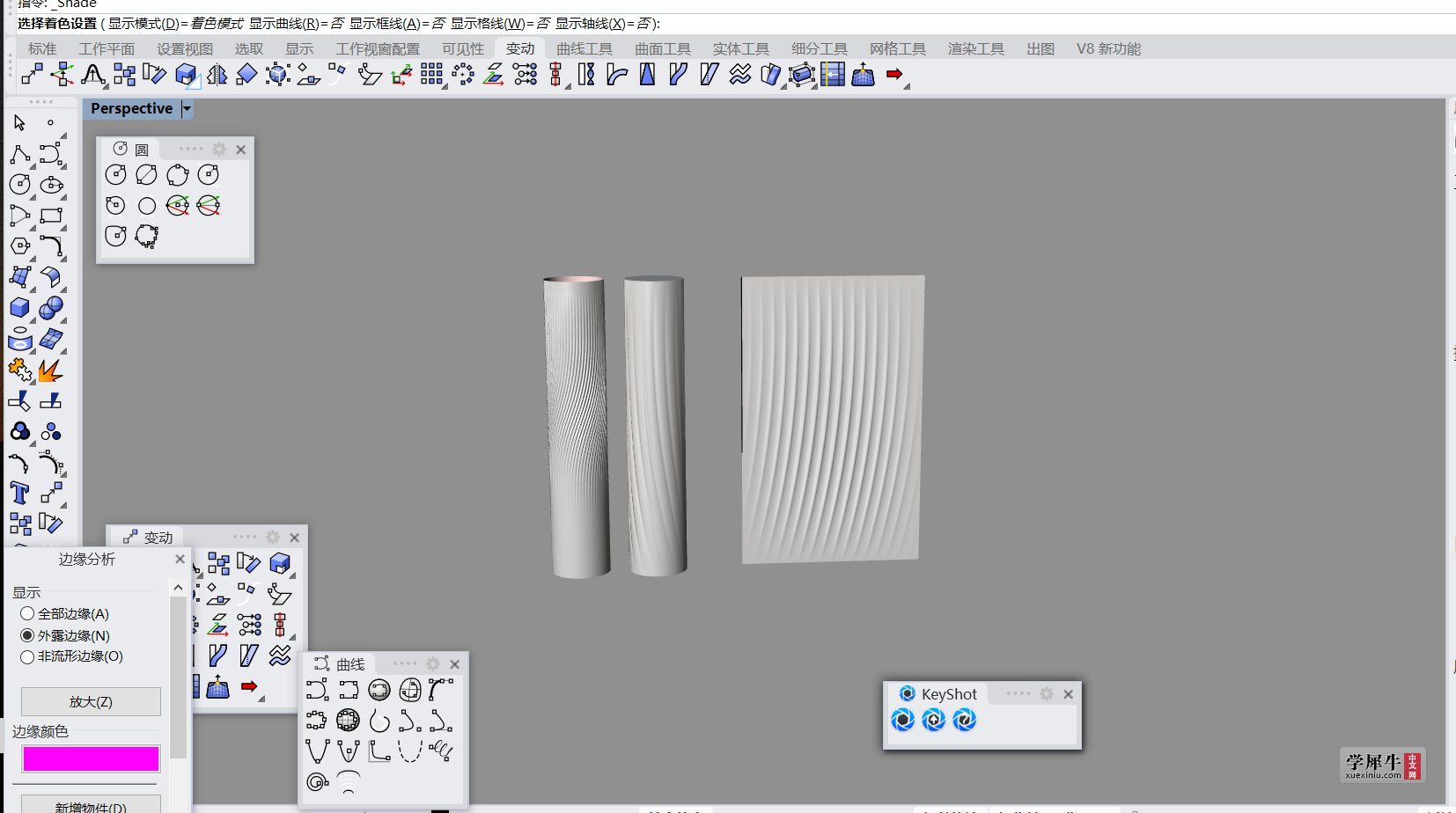
Task: Click the 边缘分析 panel scrollbar thumb
Action: [x=178, y=677]
